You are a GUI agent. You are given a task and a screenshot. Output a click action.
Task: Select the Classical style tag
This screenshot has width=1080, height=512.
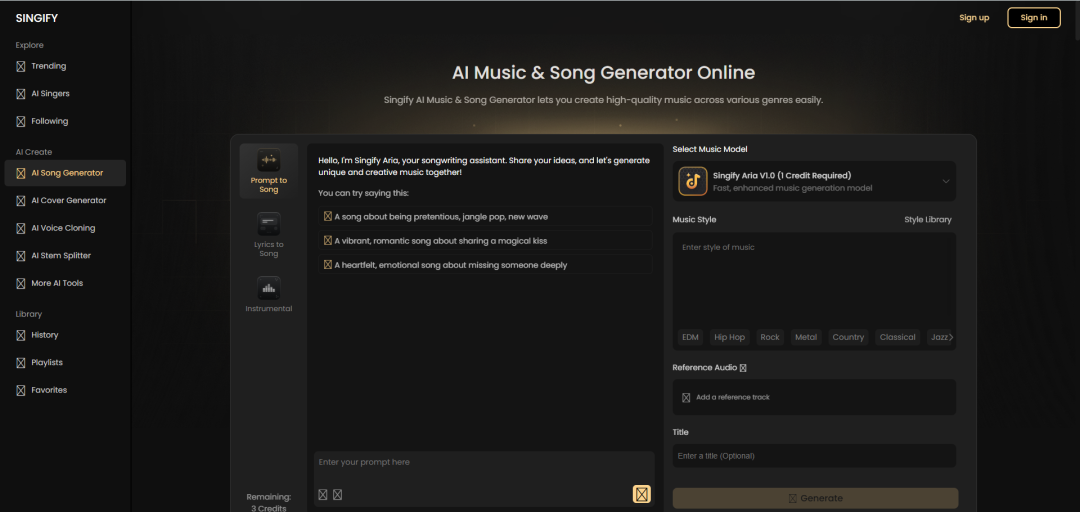(897, 338)
